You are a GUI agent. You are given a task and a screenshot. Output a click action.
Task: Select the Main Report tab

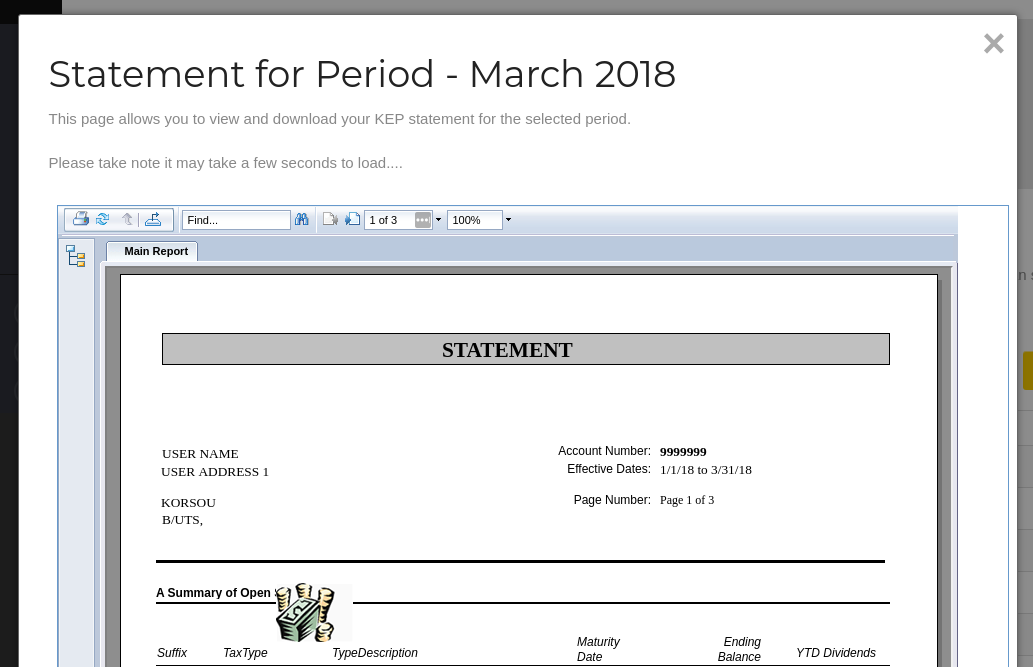[155, 251]
